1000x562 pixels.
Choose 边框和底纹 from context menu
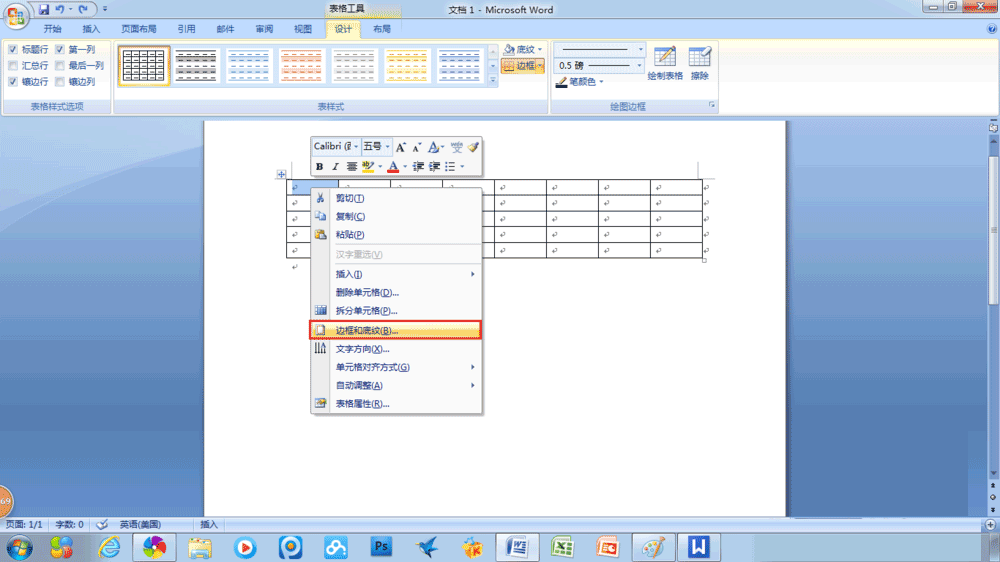(x=395, y=330)
